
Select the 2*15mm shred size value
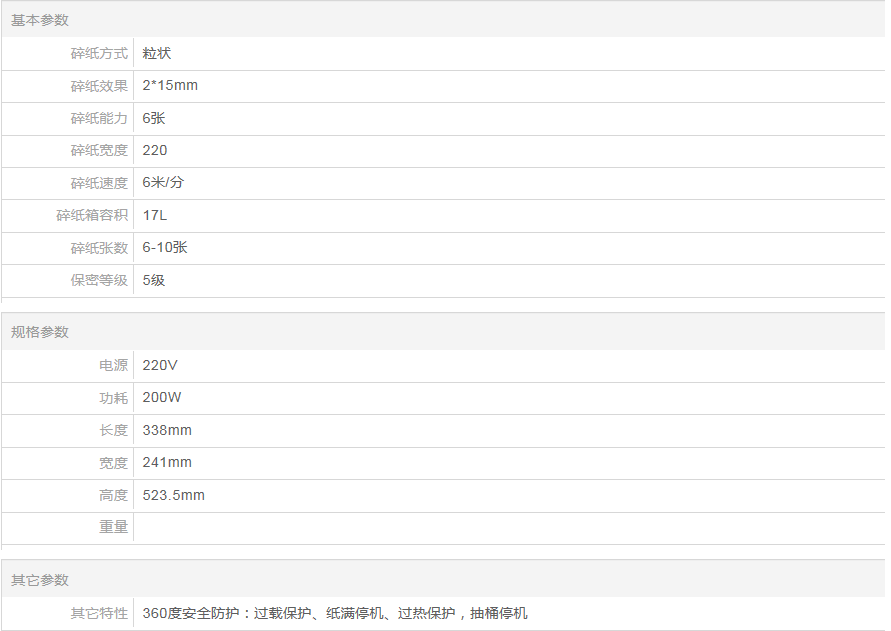(x=170, y=86)
